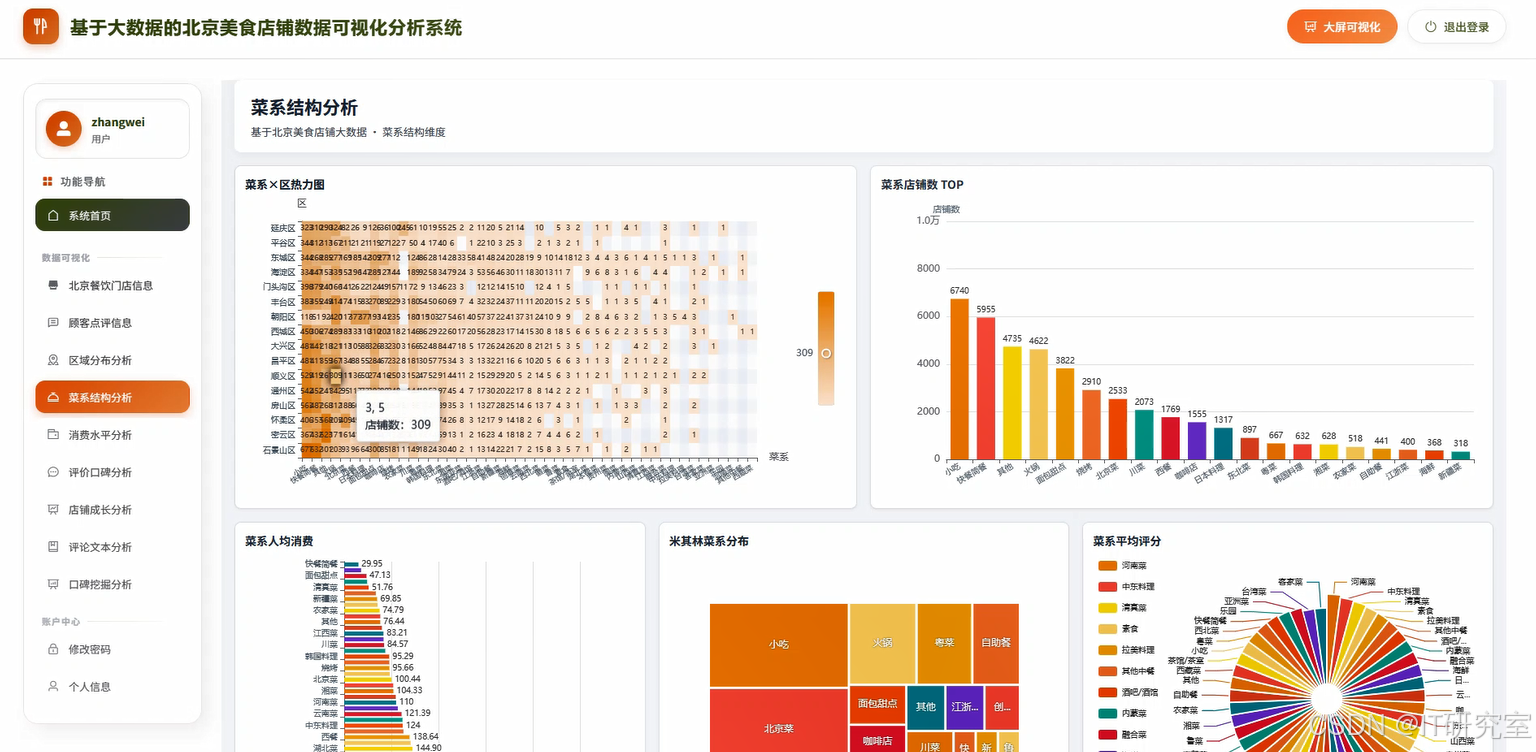Click the zhangwei user profile card

[x=112, y=129]
